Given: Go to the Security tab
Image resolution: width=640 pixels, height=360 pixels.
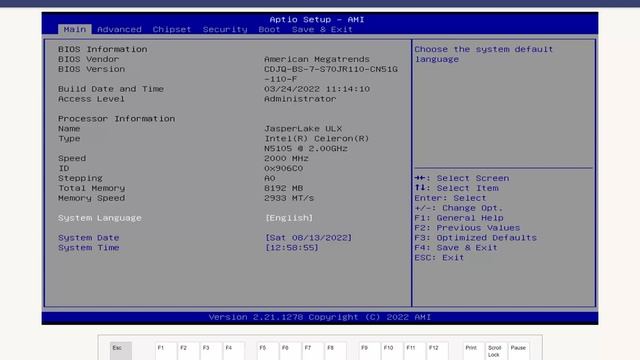Looking at the screenshot, I should [225, 29].
